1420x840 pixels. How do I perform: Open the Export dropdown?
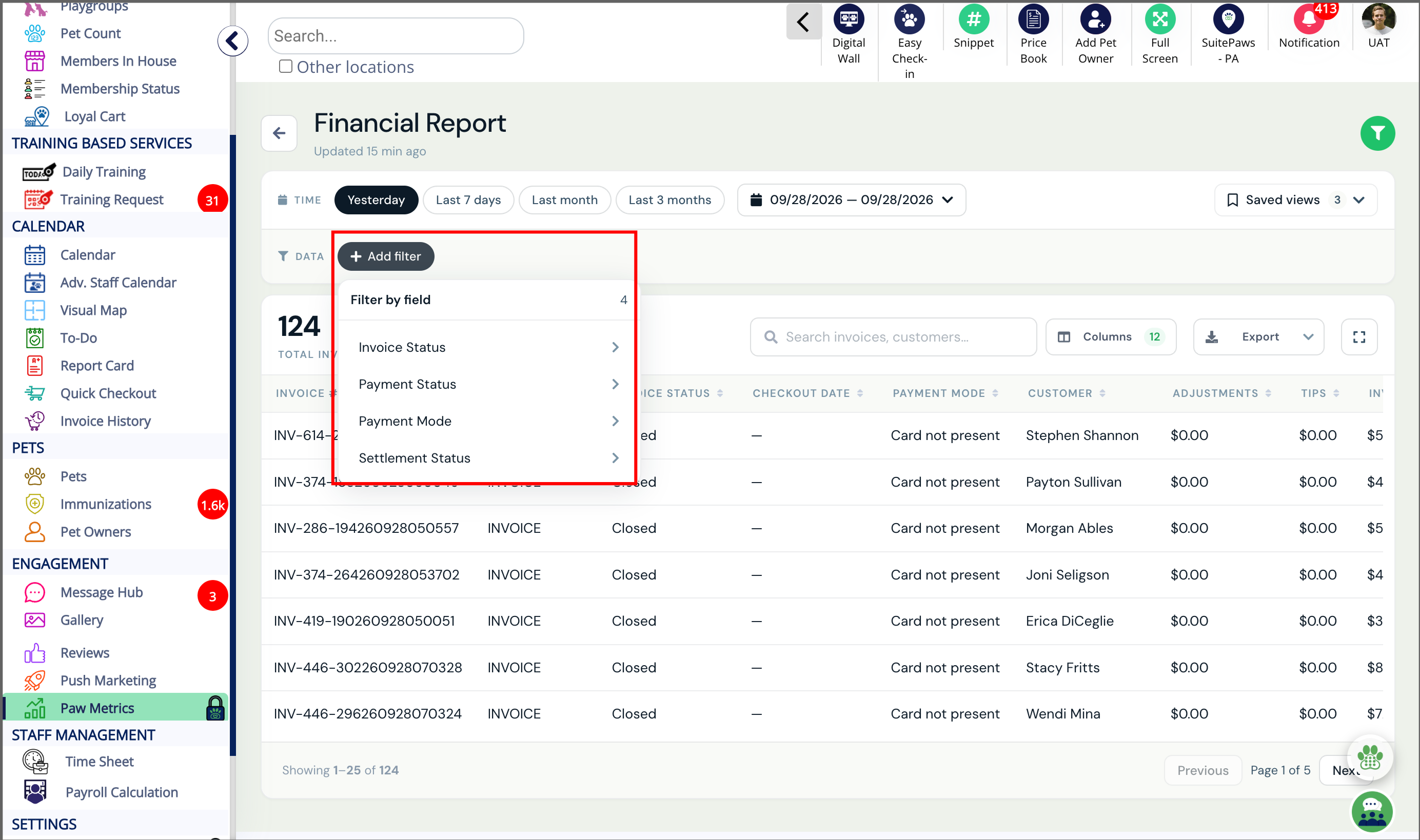pyautogui.click(x=1258, y=337)
